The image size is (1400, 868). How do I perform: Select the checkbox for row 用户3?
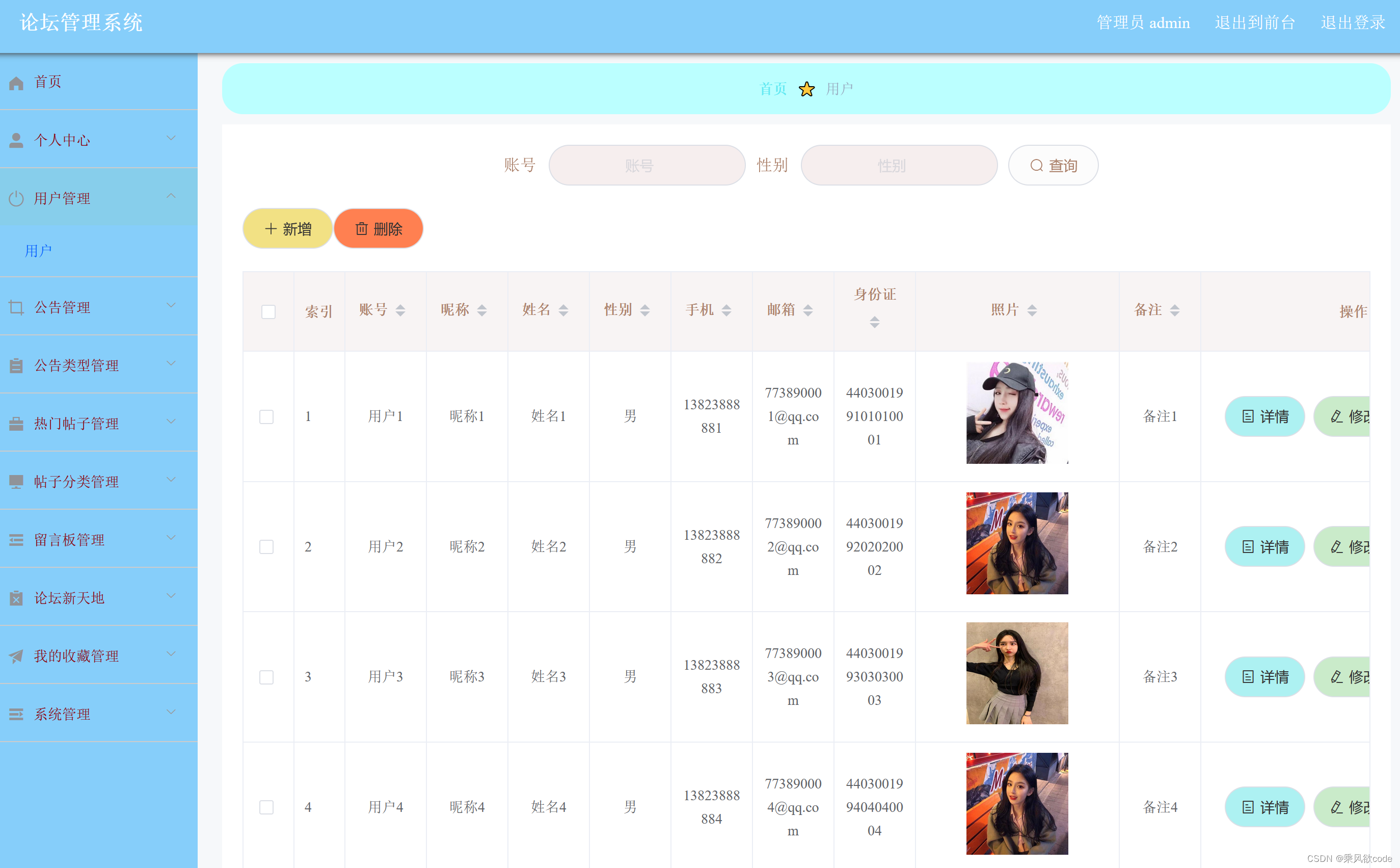[x=266, y=677]
